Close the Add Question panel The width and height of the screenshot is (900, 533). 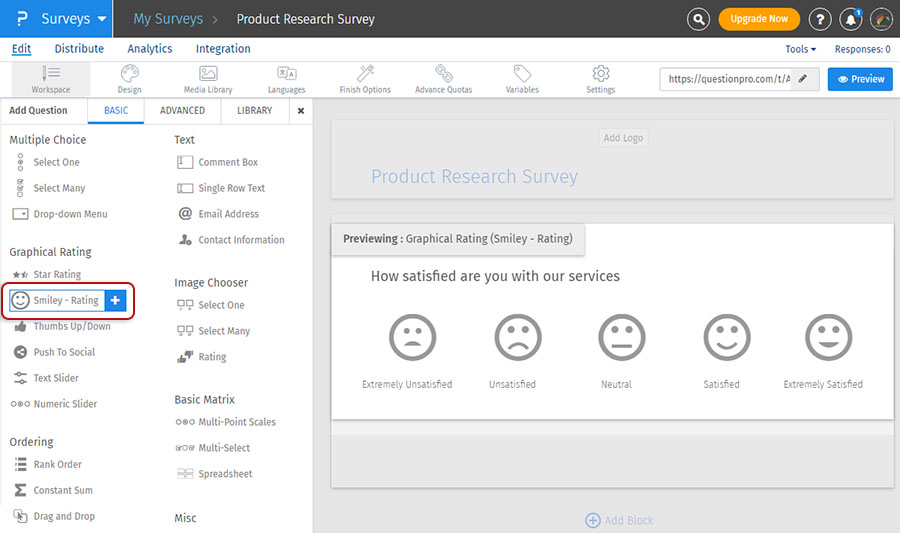pyautogui.click(x=301, y=111)
